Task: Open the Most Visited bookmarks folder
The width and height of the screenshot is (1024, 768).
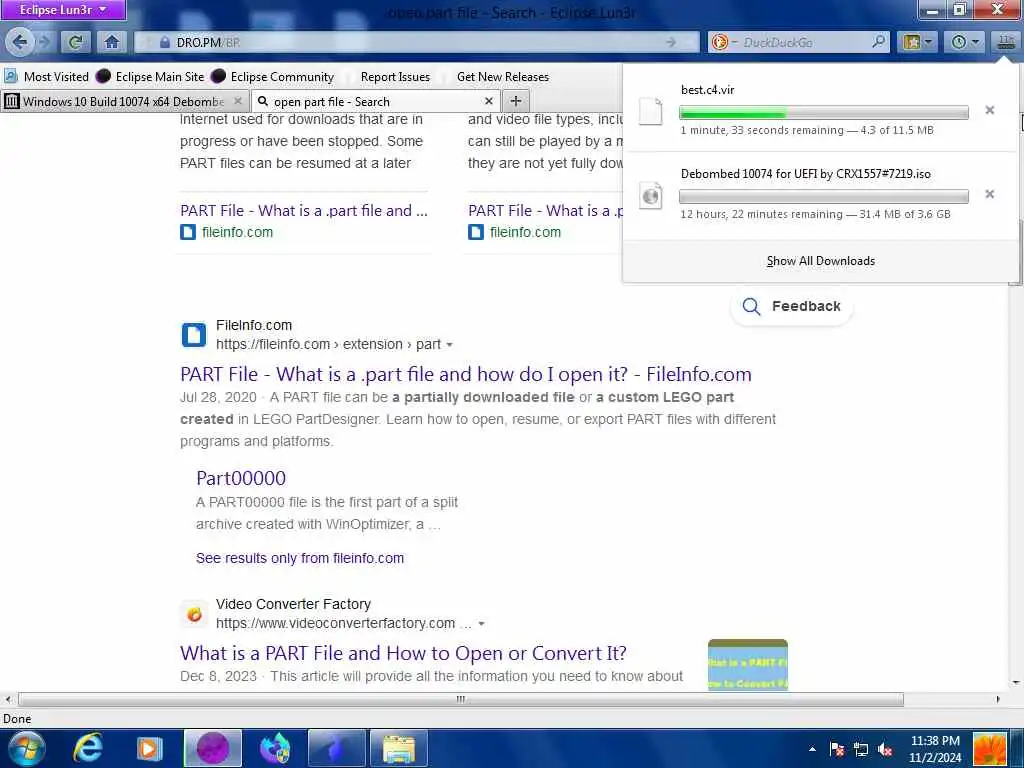Action: (x=46, y=76)
